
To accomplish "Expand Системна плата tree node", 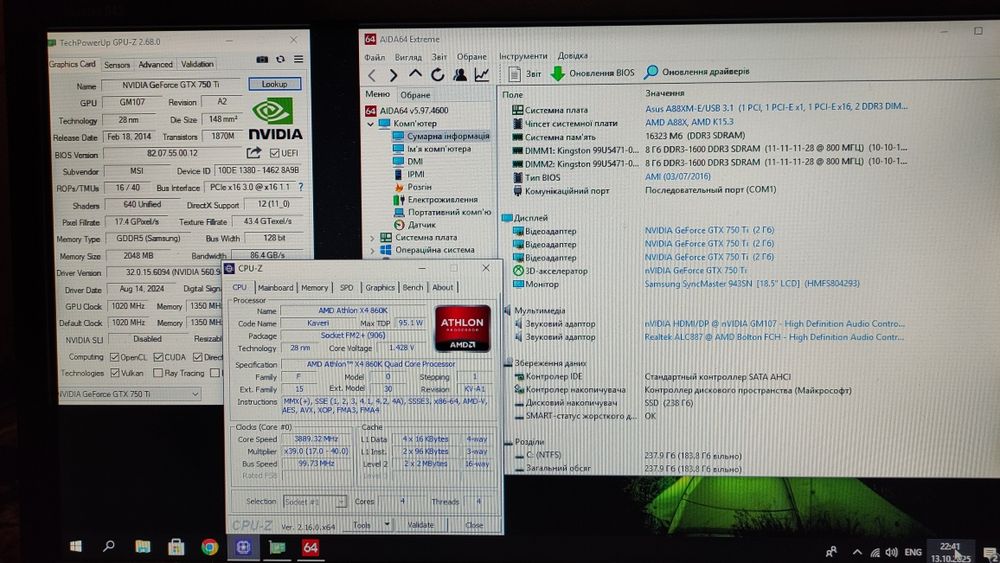I will coord(372,238).
